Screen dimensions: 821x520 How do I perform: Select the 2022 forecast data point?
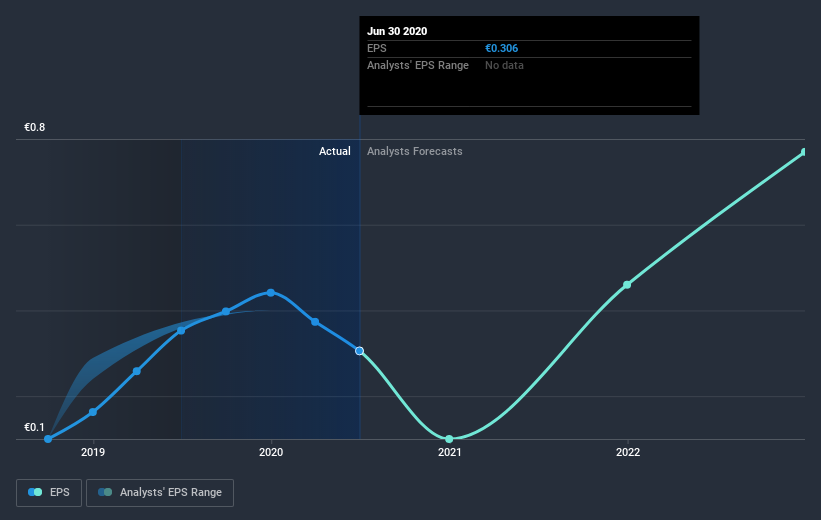tap(627, 285)
